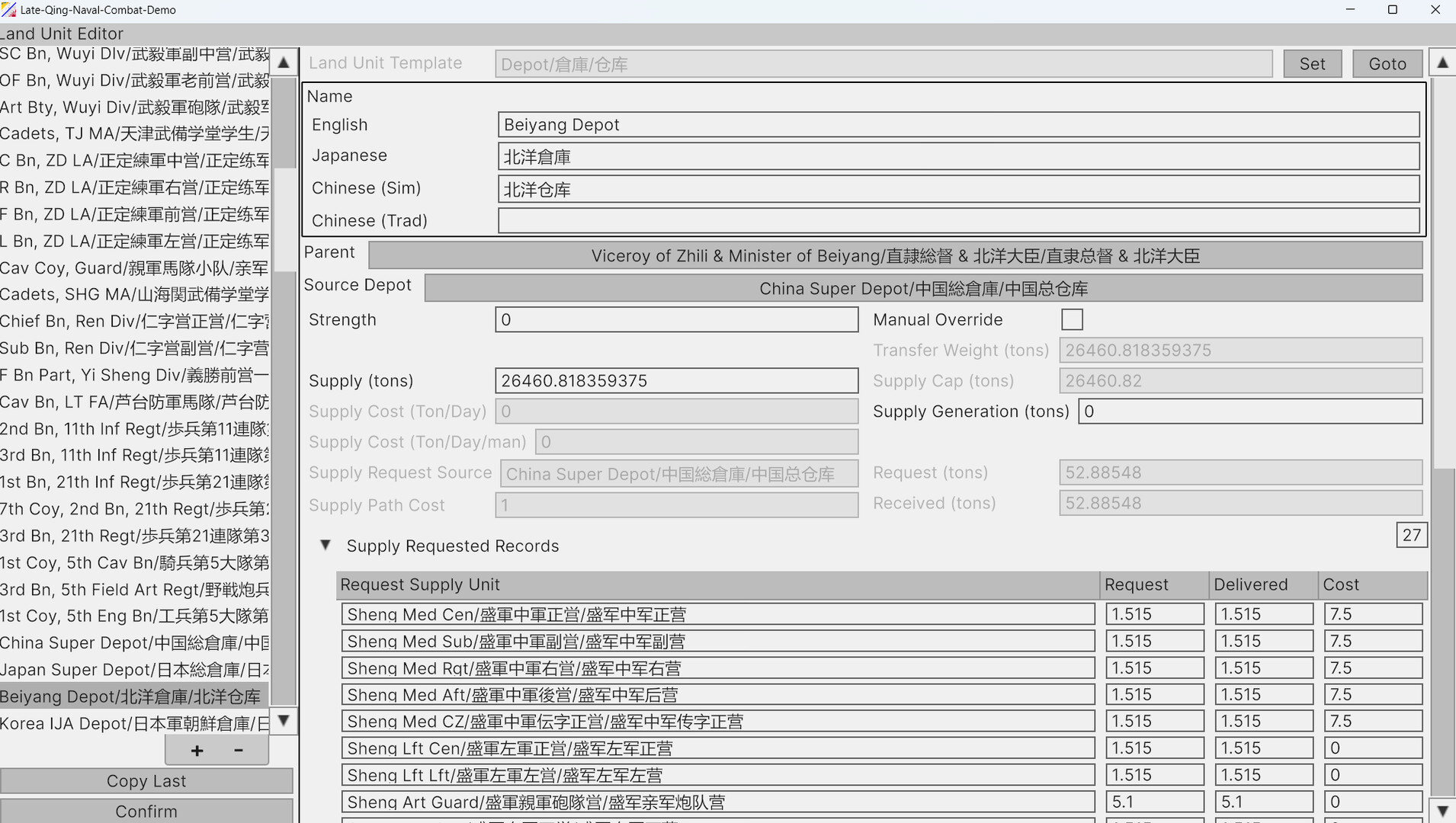Viewport: 1456px width, 823px height.
Task: Click the Confirm button
Action: point(146,811)
